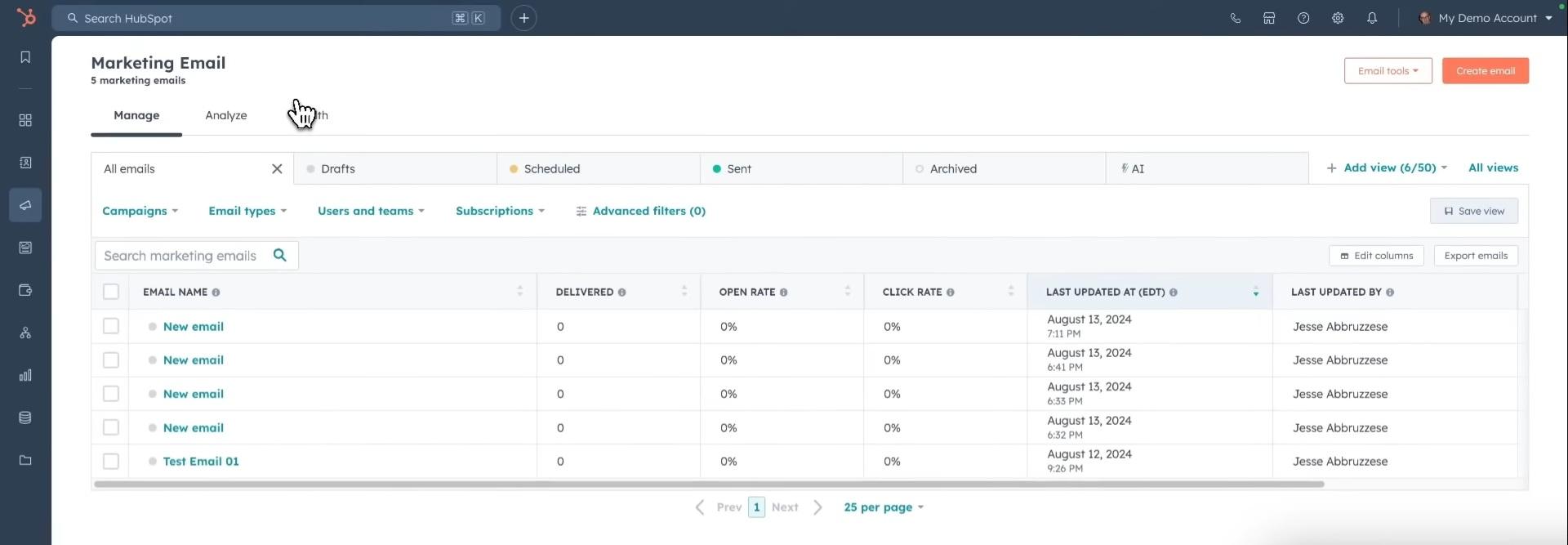Open the Add view (6/50) dropdown
Viewport: 1568px width, 545px height.
1387,168
